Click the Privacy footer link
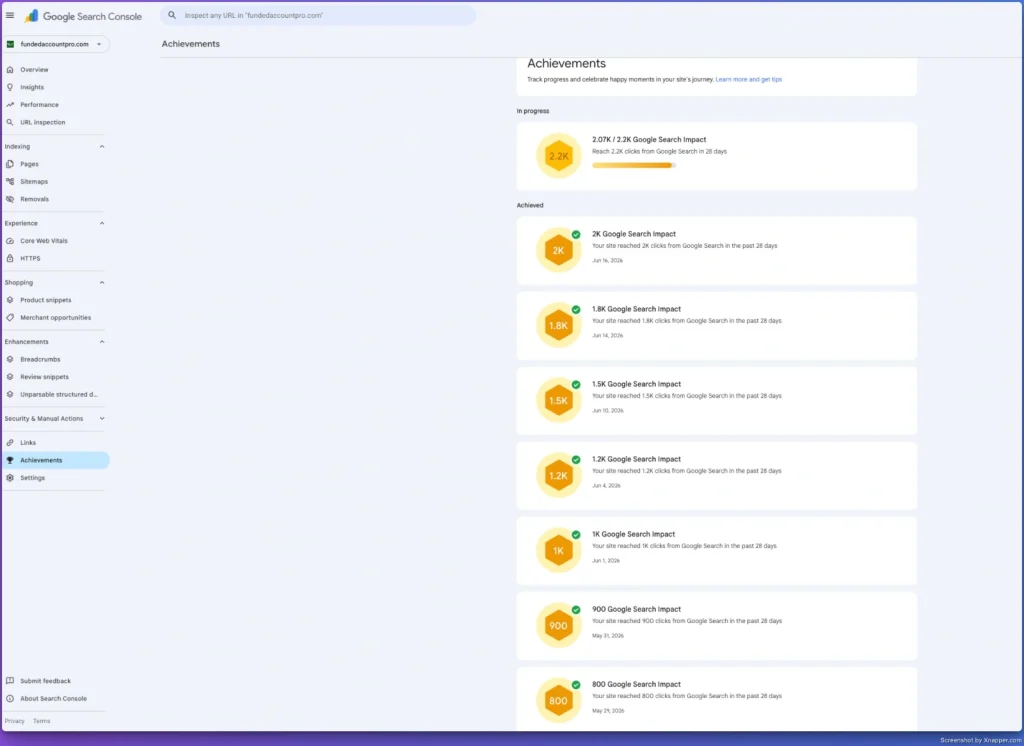 [x=14, y=721]
